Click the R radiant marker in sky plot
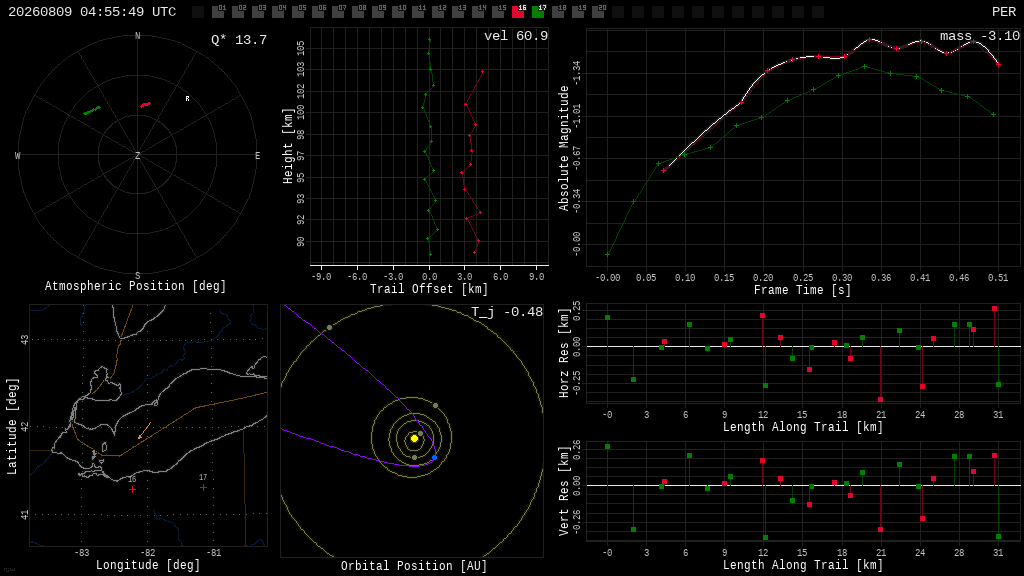 187,99
